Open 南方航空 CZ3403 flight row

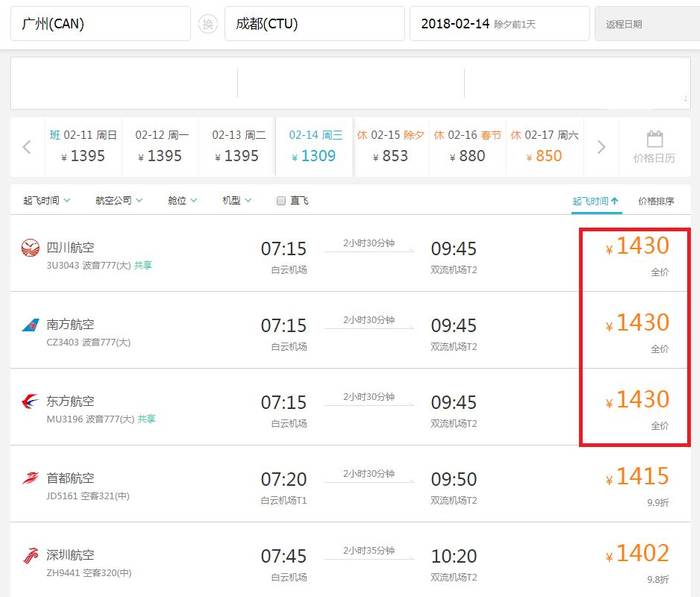coord(350,330)
